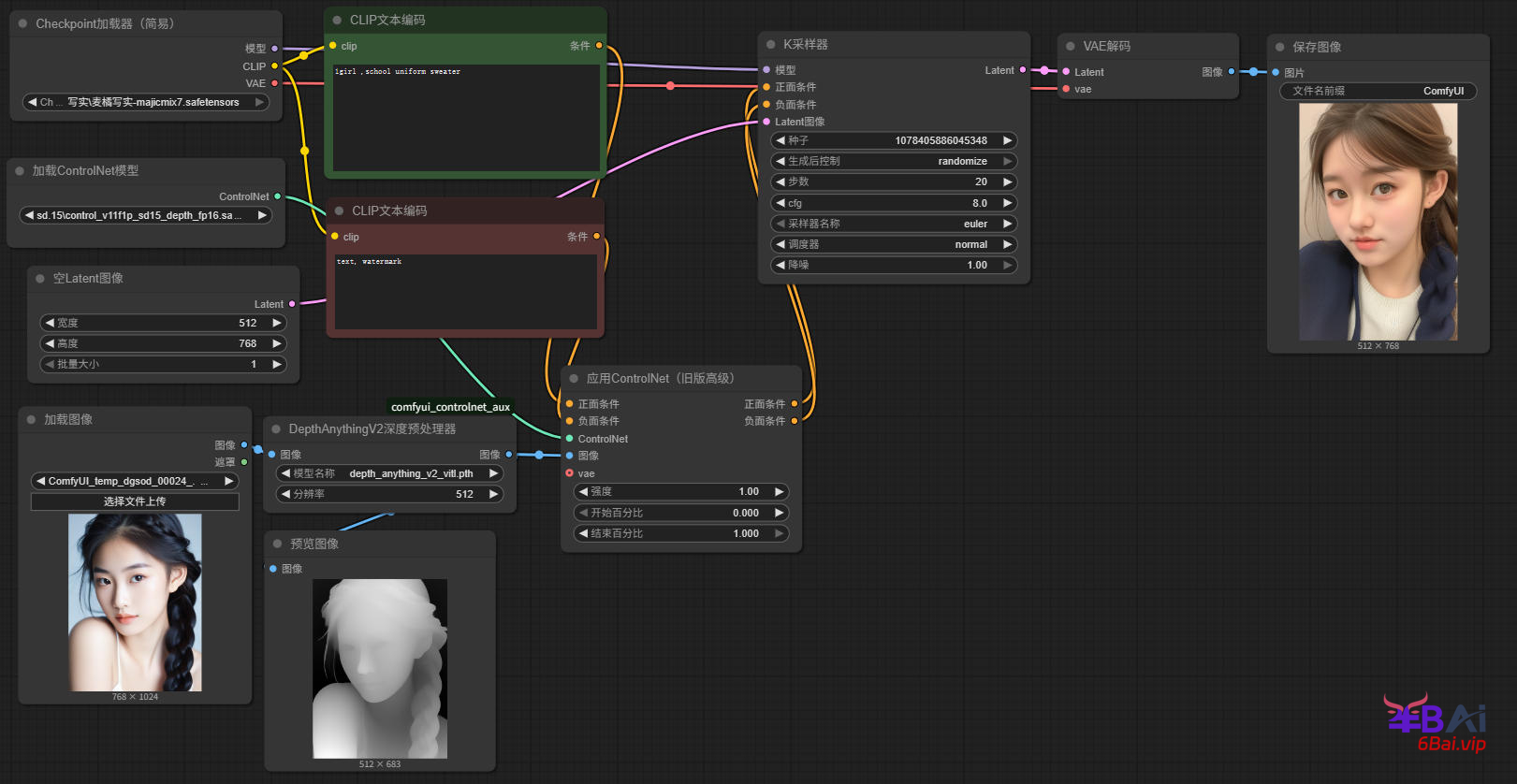Decrease the cfg value with left arrow
The width and height of the screenshot is (1517, 784).
click(x=780, y=203)
